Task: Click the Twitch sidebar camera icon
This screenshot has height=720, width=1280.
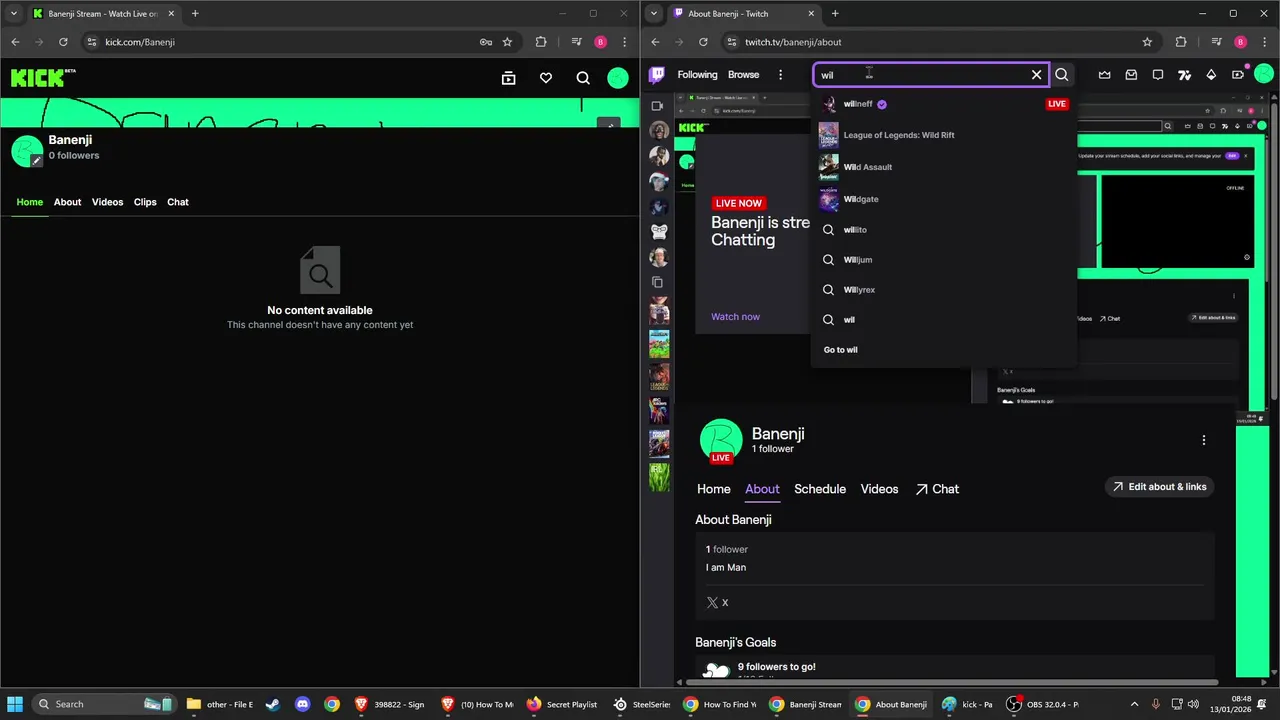Action: coord(657,105)
